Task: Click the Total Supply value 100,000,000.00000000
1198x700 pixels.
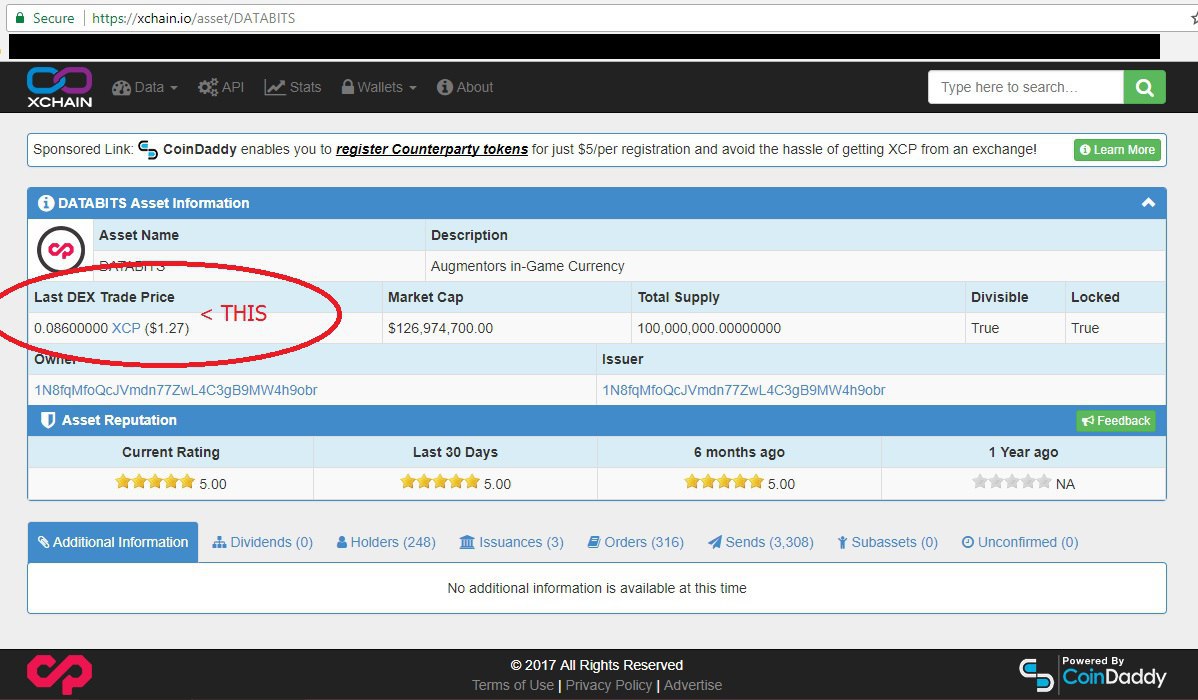Action: coord(709,328)
